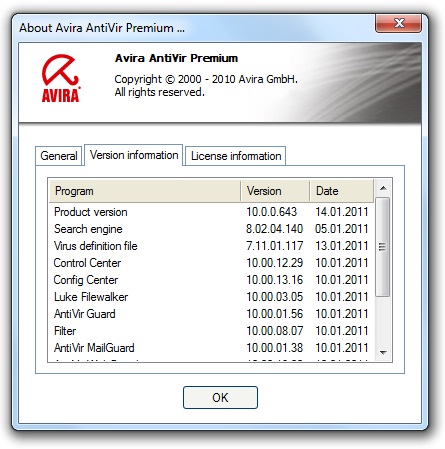Click the Avira umbrella logo
Viewport: 445px width, 449px height.
click(61, 78)
